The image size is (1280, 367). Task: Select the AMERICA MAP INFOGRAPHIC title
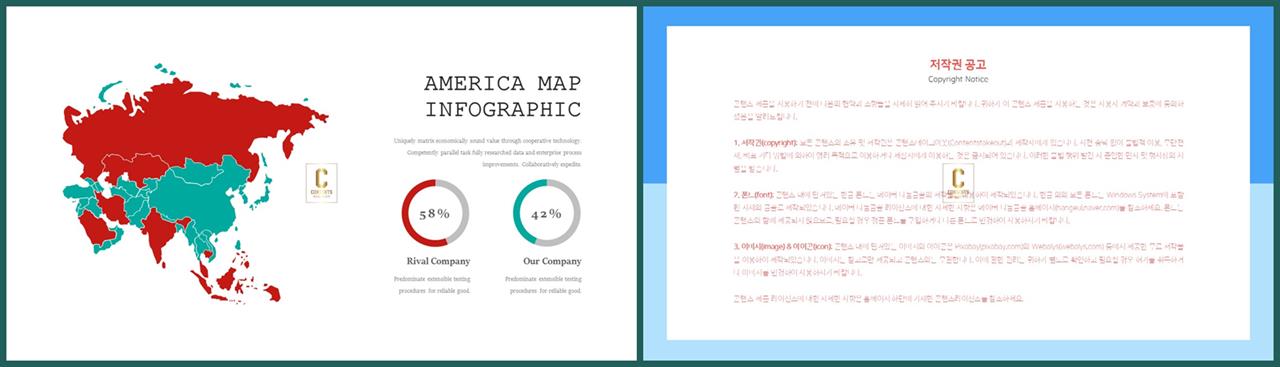[x=502, y=96]
